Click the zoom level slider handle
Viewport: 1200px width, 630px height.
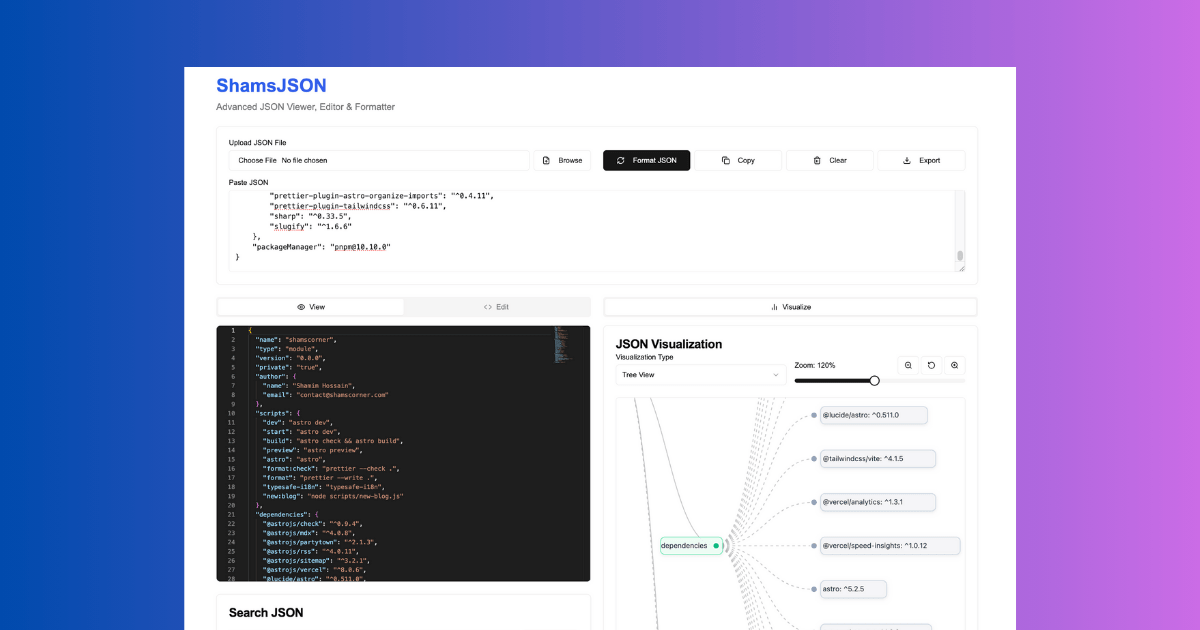pos(875,380)
